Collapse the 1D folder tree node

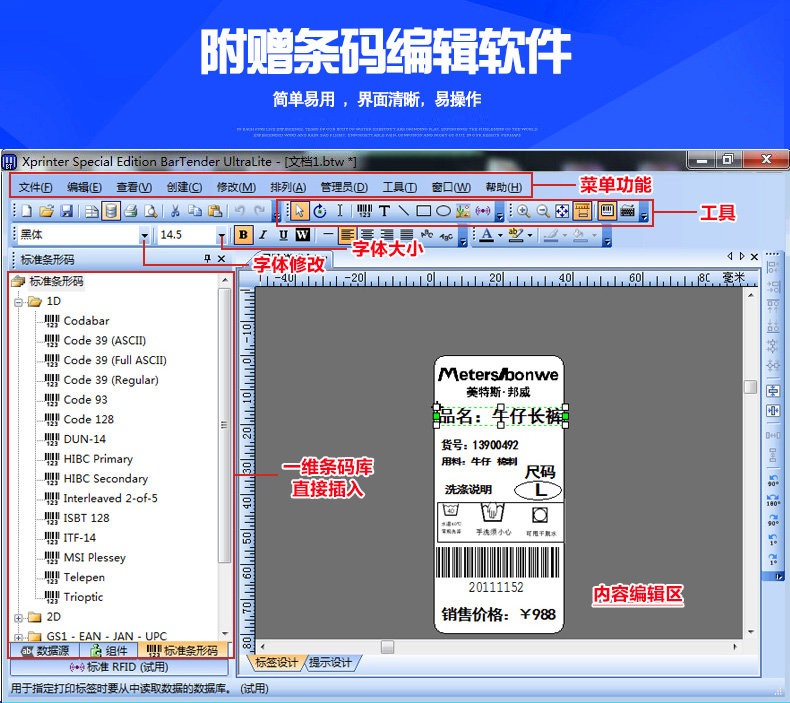pyautogui.click(x=19, y=302)
